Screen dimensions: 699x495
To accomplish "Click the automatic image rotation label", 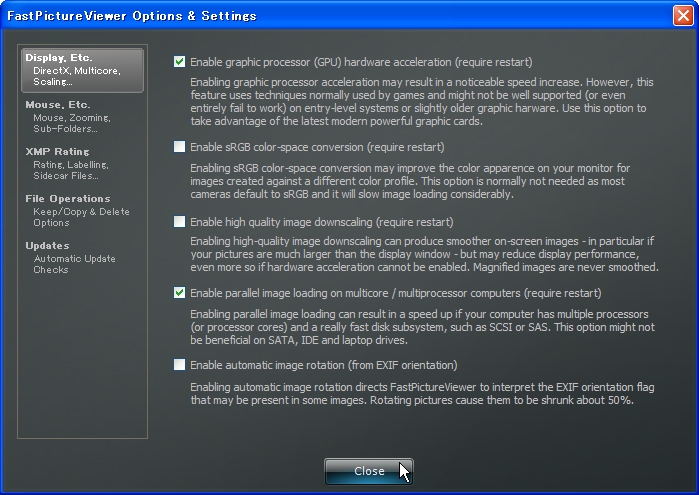I will click(x=324, y=365).
